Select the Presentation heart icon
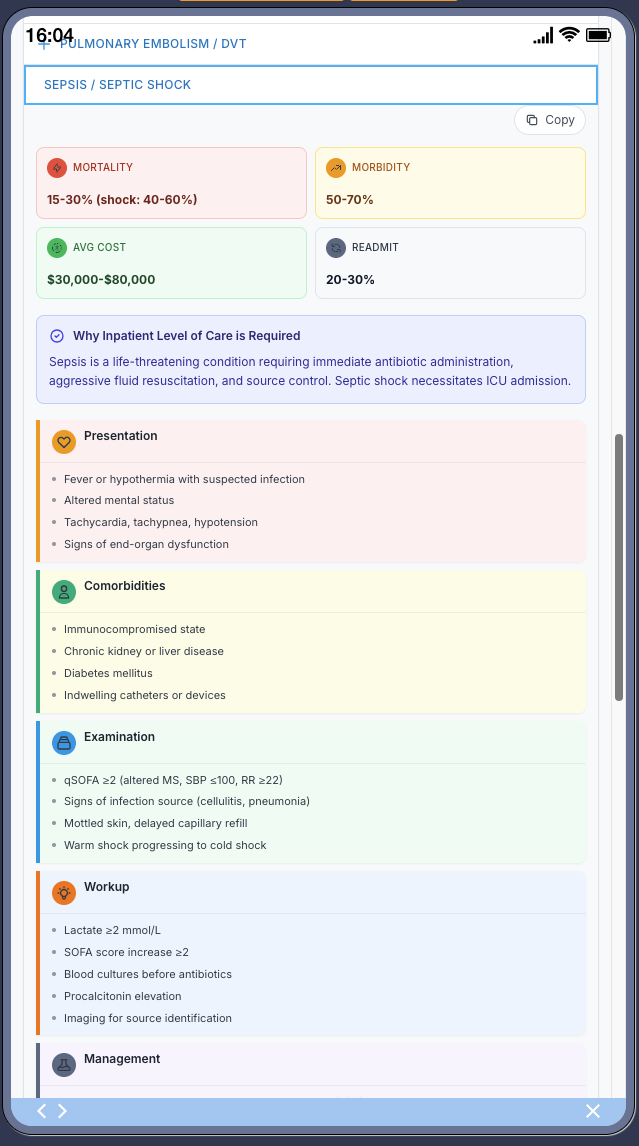Viewport: 639px width, 1146px height. point(64,441)
